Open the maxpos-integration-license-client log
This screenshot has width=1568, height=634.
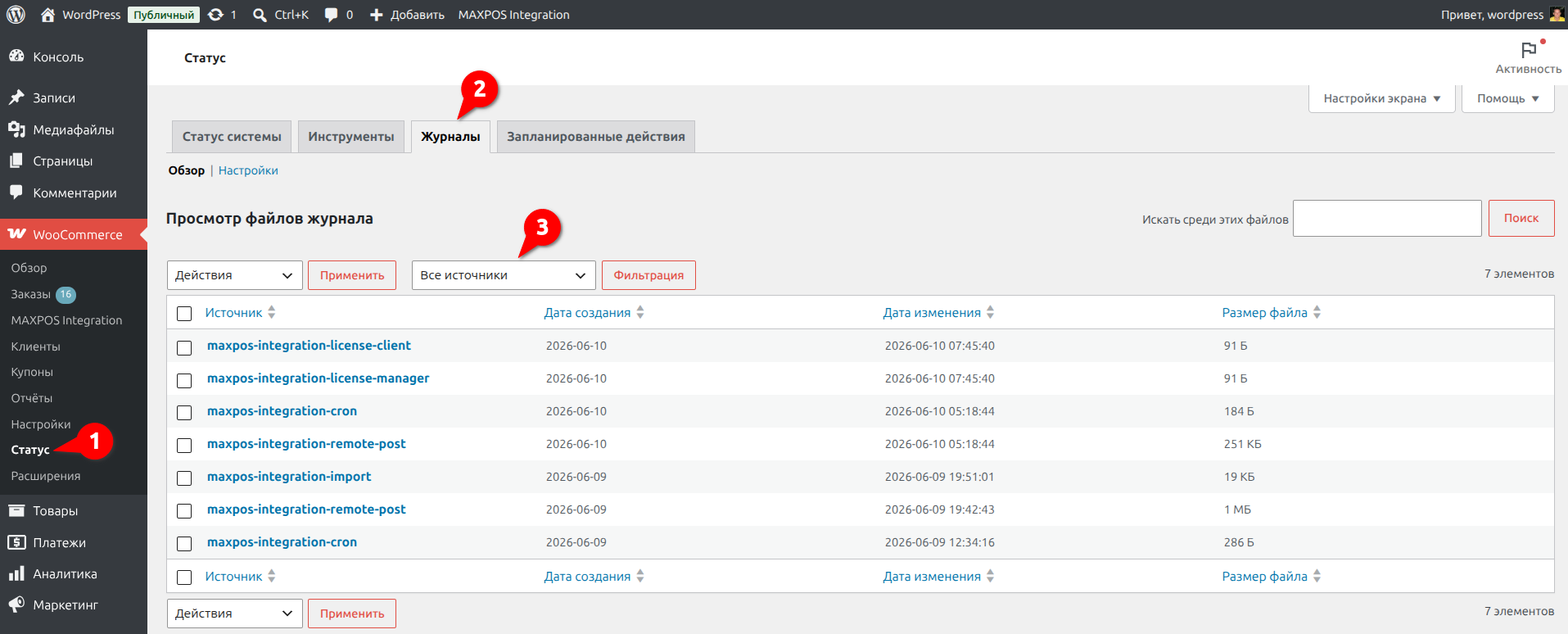point(309,346)
